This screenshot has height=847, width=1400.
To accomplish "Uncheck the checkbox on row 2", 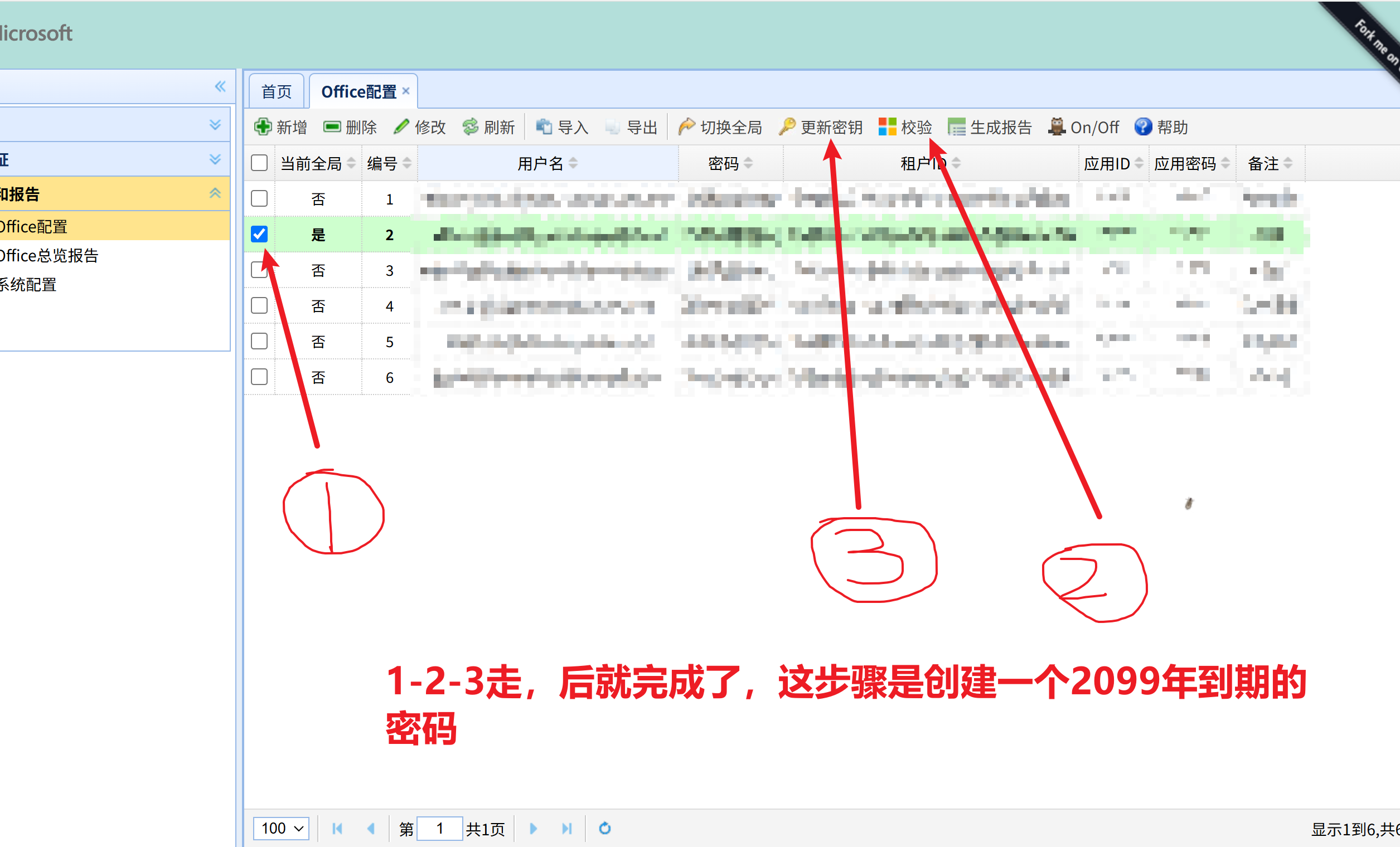I will click(259, 235).
